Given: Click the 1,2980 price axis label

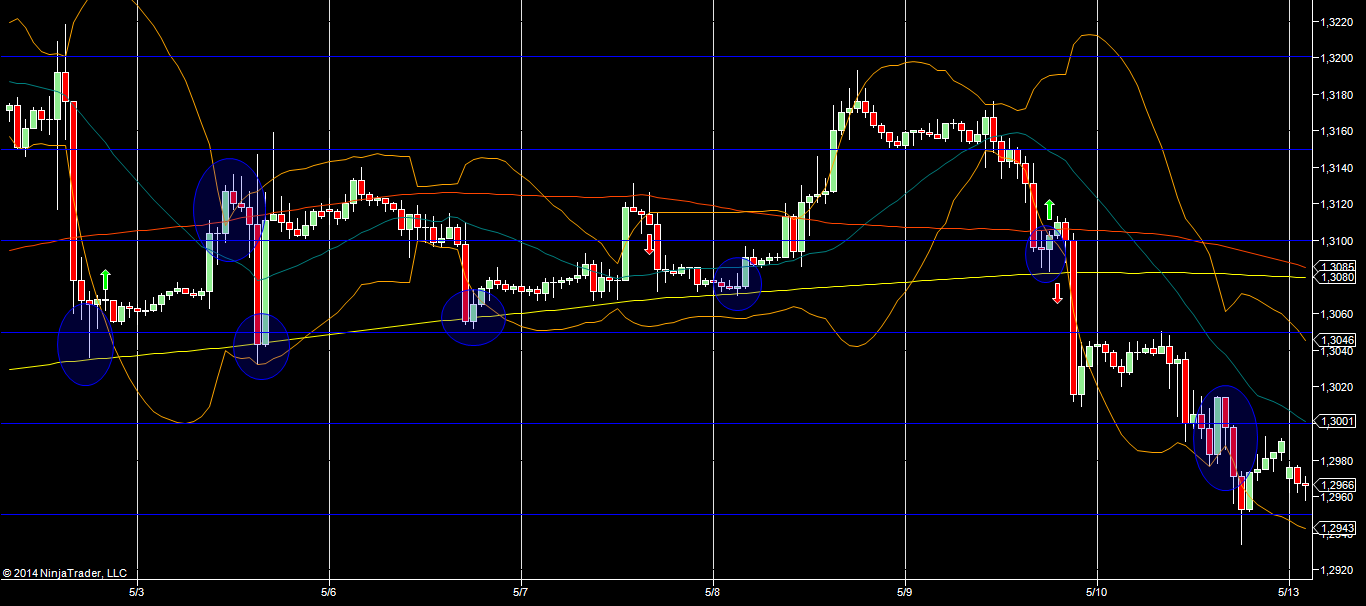Looking at the screenshot, I should (1338, 460).
